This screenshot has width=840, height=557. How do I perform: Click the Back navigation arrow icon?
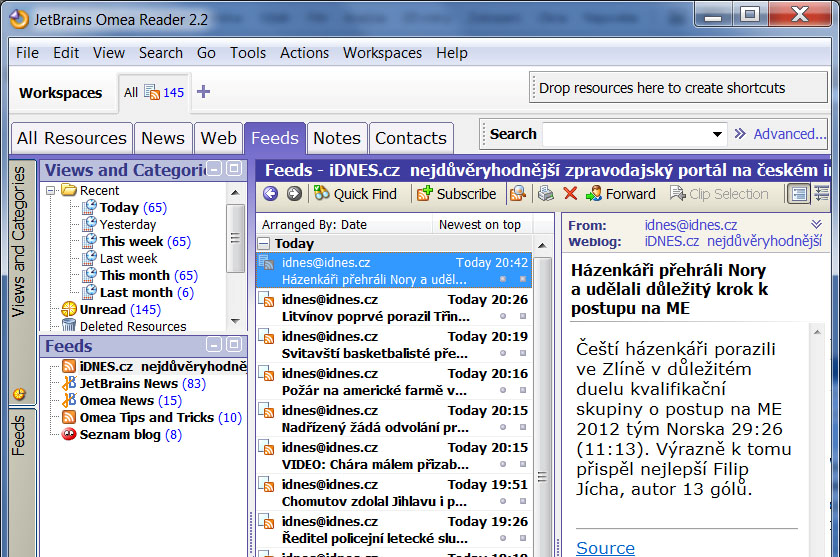click(x=271, y=193)
